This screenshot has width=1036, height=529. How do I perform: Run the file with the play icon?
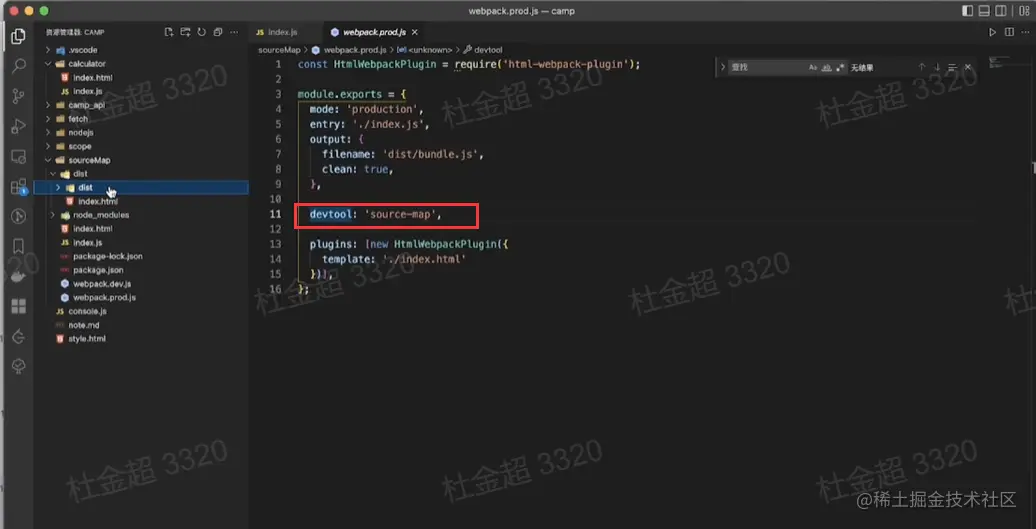tap(992, 32)
